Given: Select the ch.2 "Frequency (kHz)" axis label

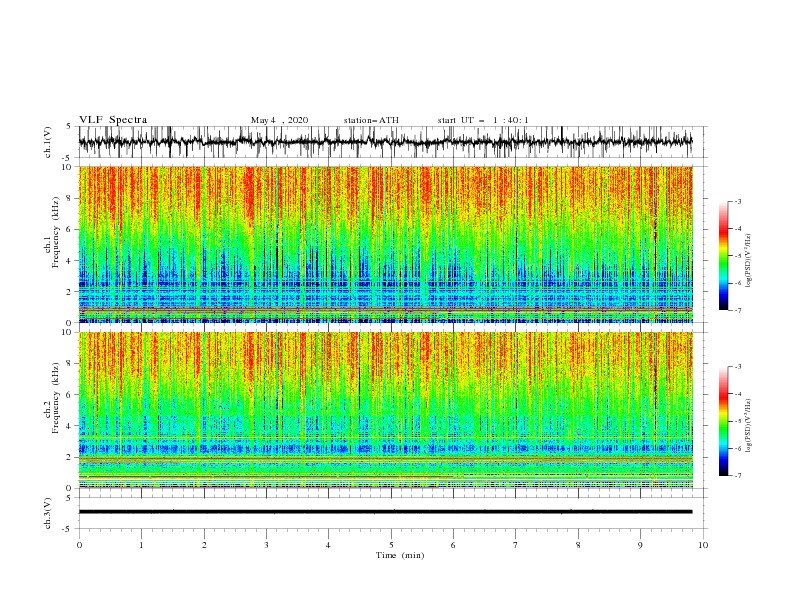Looking at the screenshot, I should pos(56,398).
